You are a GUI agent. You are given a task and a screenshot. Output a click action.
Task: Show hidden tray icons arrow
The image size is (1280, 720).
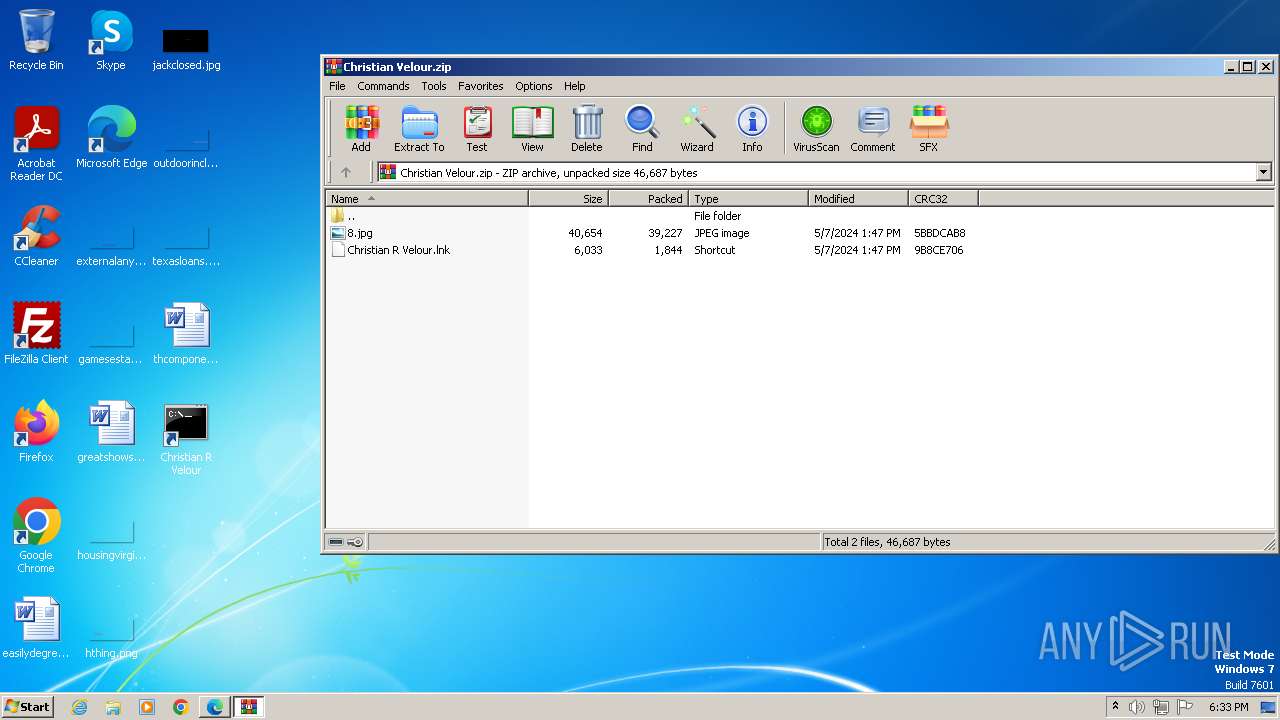(1115, 707)
